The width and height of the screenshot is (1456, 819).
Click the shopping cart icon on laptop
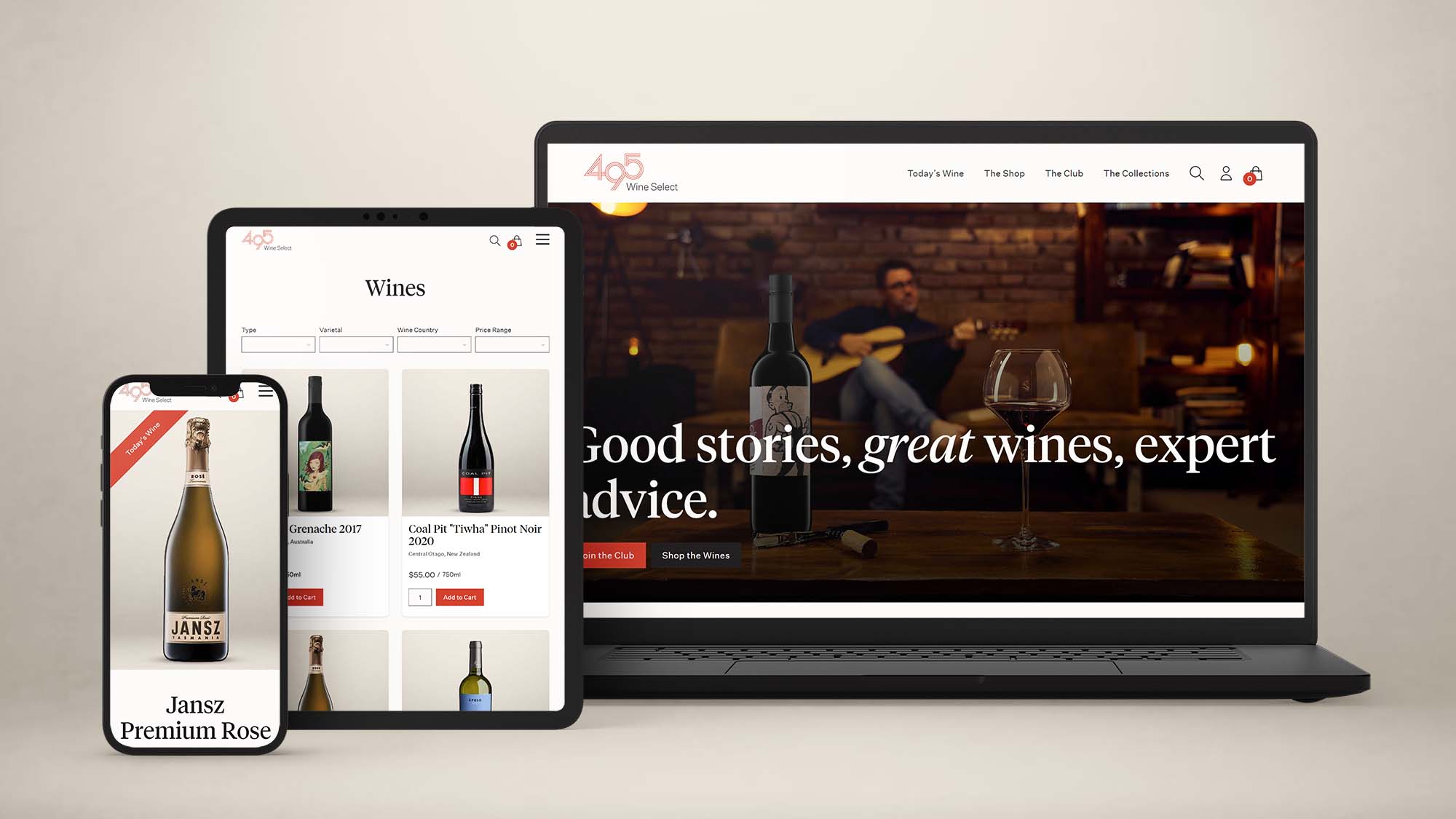point(1255,172)
